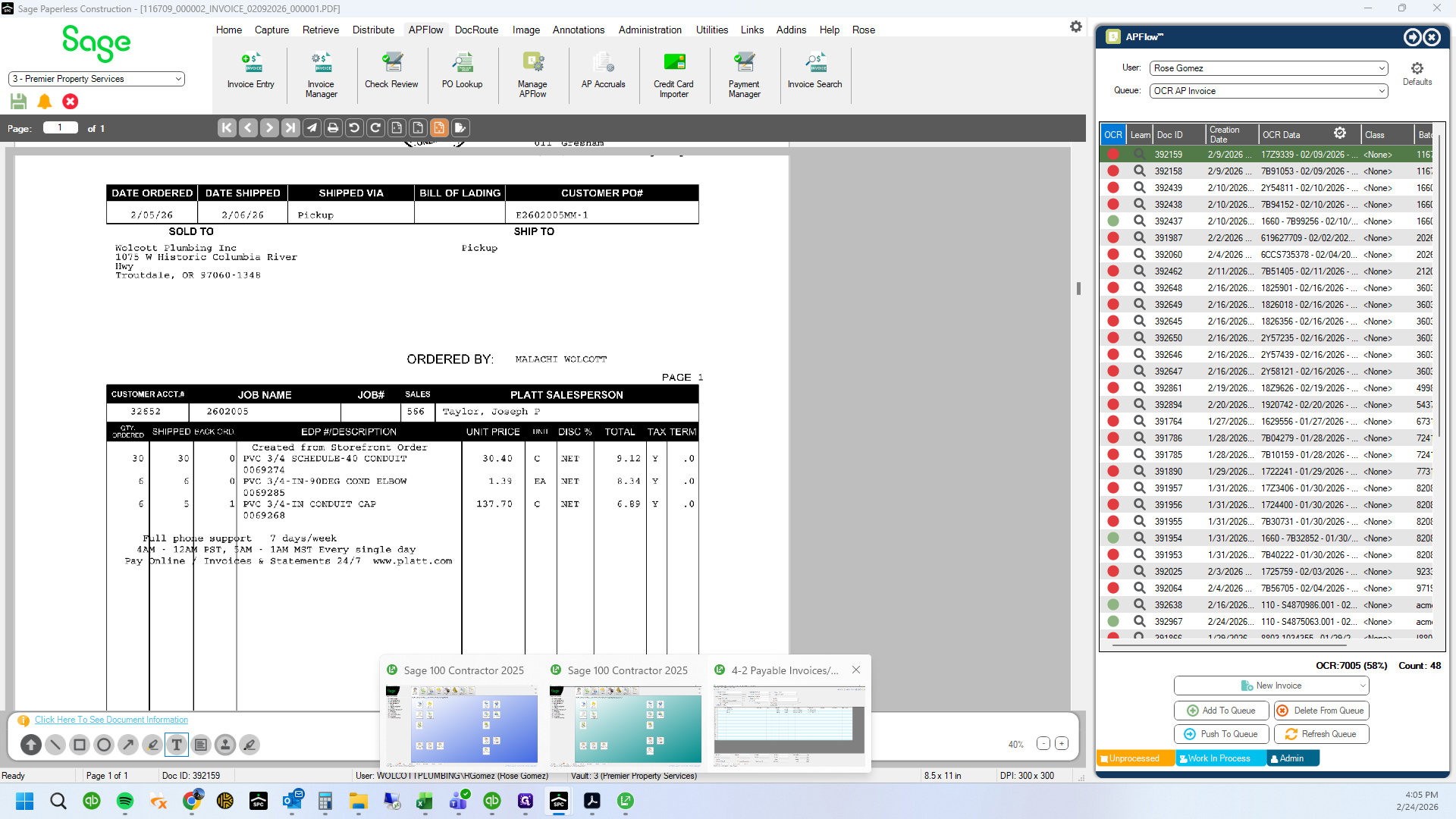The width and height of the screenshot is (1456, 819).
Task: Expand the Queue dropdown showing OCR AP Invoice
Action: [1269, 91]
